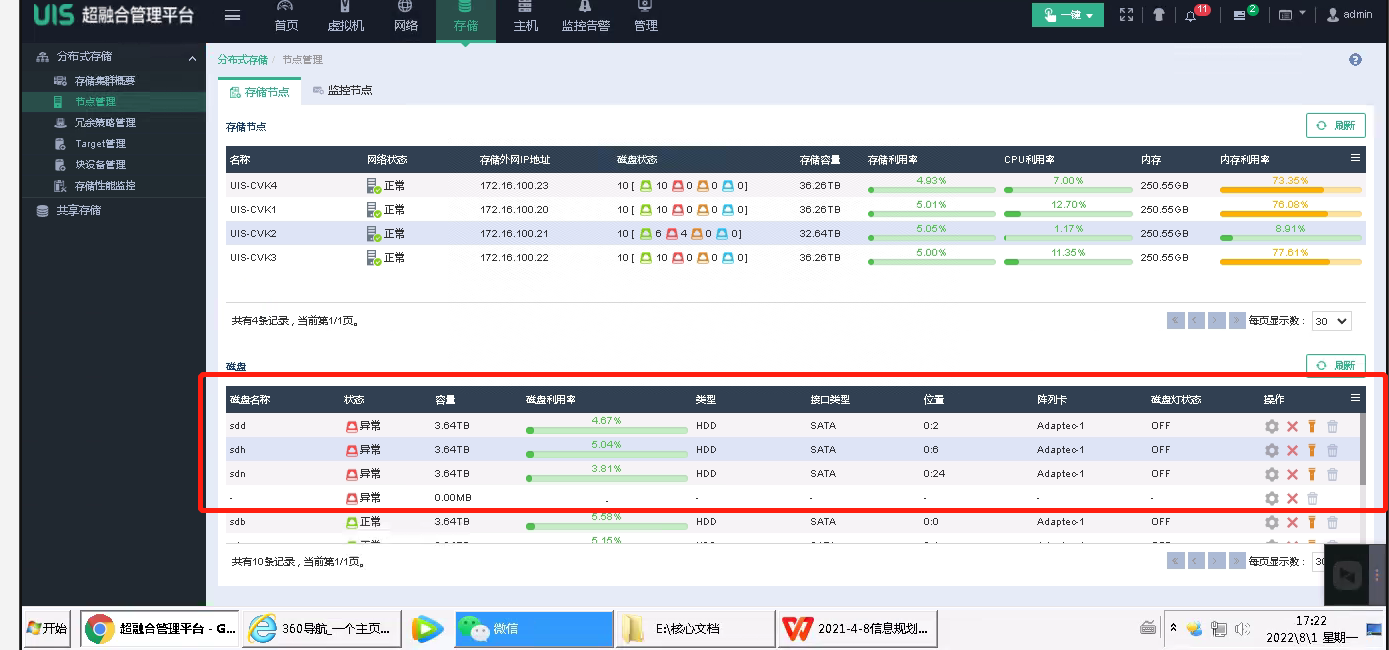
Task: Click the trash icon for the 0.00MB disk
Action: 1312,498
